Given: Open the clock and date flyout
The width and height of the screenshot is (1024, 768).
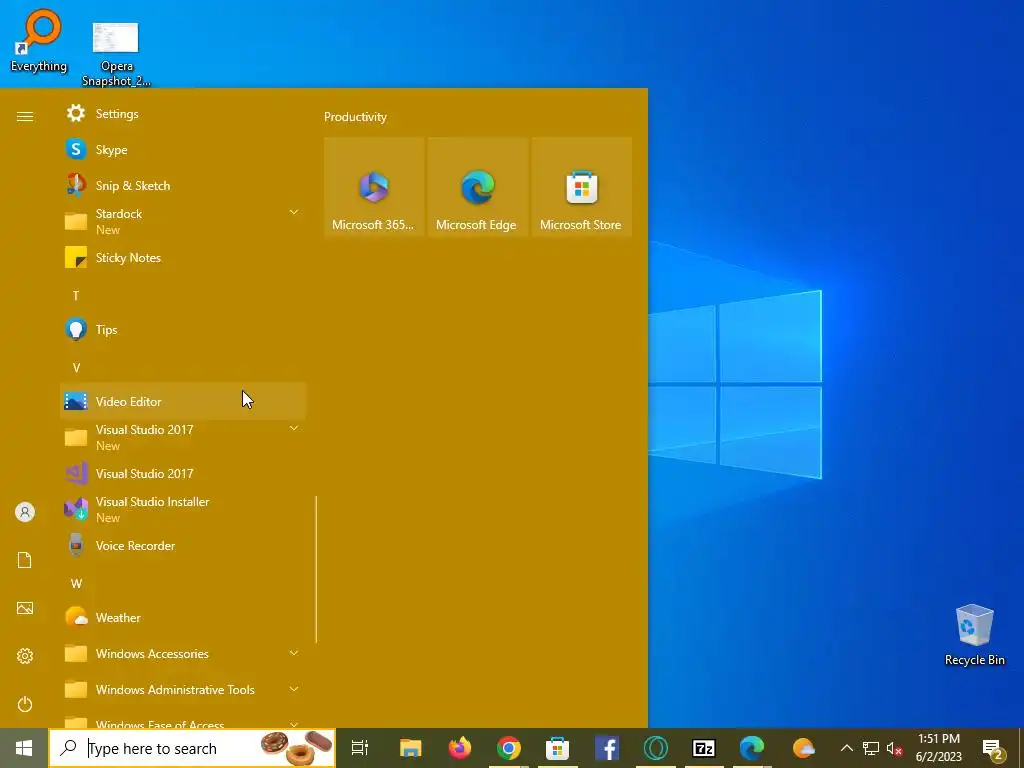Looking at the screenshot, I should [938, 748].
